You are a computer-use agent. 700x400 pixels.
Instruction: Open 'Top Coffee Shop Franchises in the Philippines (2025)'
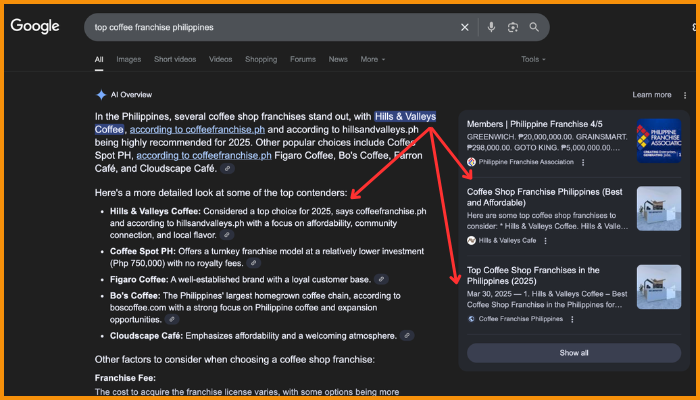pos(533,276)
